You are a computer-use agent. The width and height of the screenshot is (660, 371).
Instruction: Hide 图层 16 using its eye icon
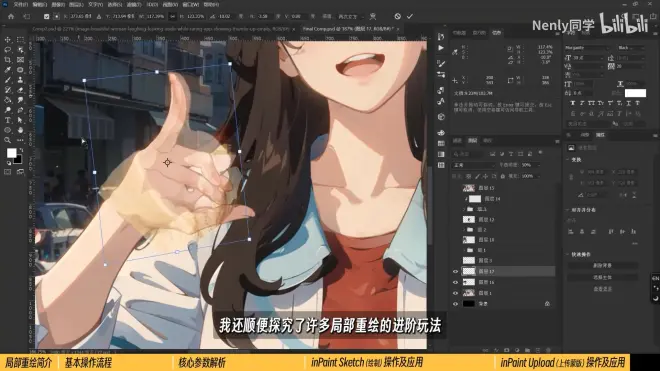[455, 283]
